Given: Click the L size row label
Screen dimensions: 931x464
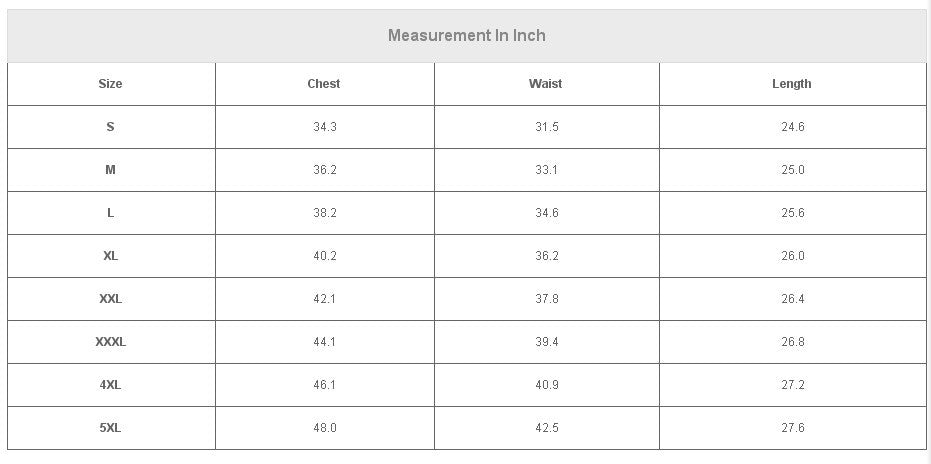Looking at the screenshot, I should [110, 213].
